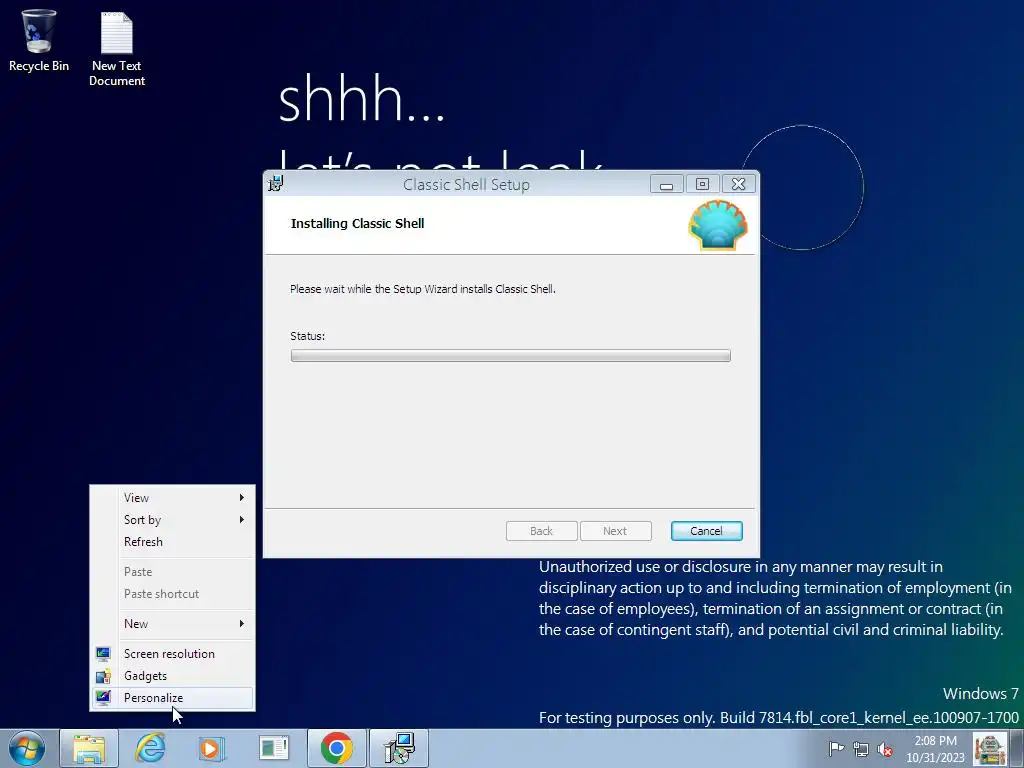Choose Personalize from the context menu
The image size is (1024, 768).
[172, 697]
